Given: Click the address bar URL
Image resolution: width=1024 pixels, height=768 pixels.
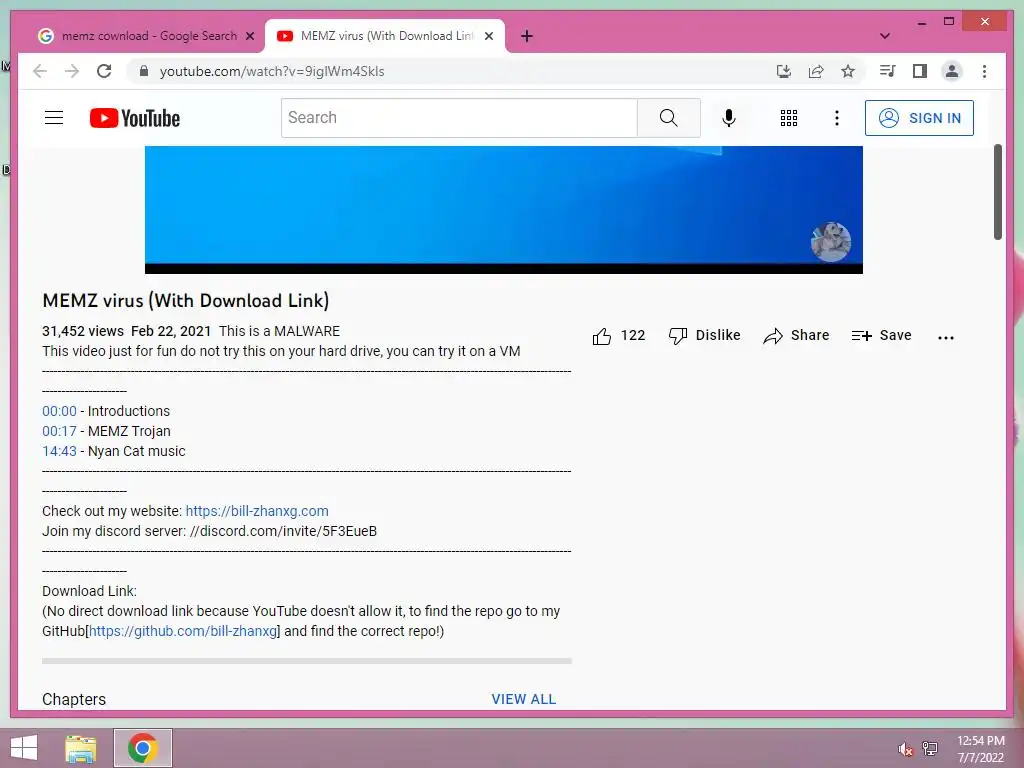Looking at the screenshot, I should pyautogui.click(x=272, y=71).
